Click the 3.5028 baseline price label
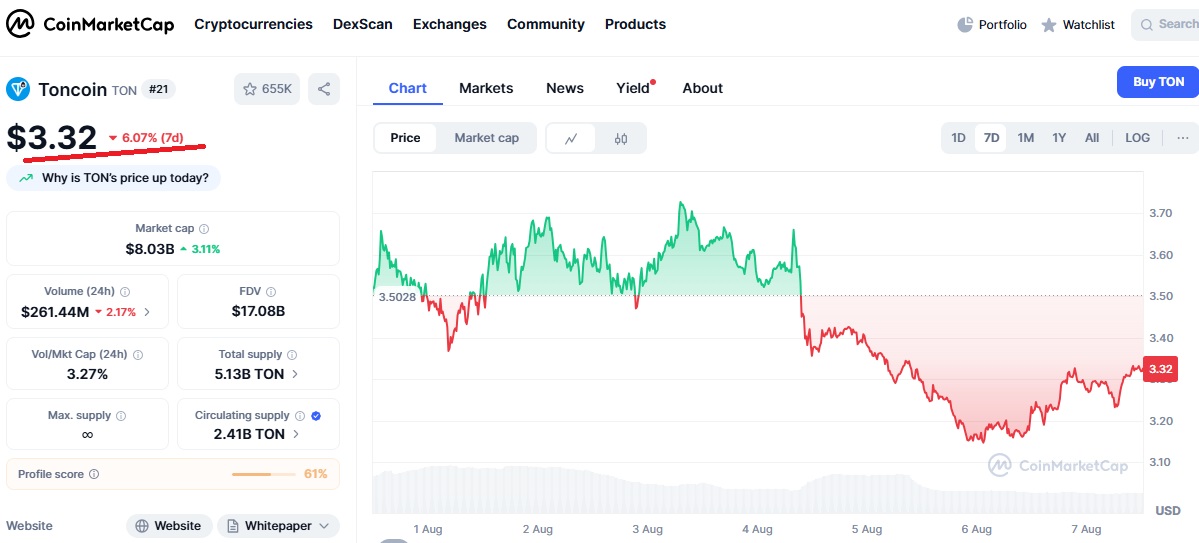 click(x=398, y=297)
